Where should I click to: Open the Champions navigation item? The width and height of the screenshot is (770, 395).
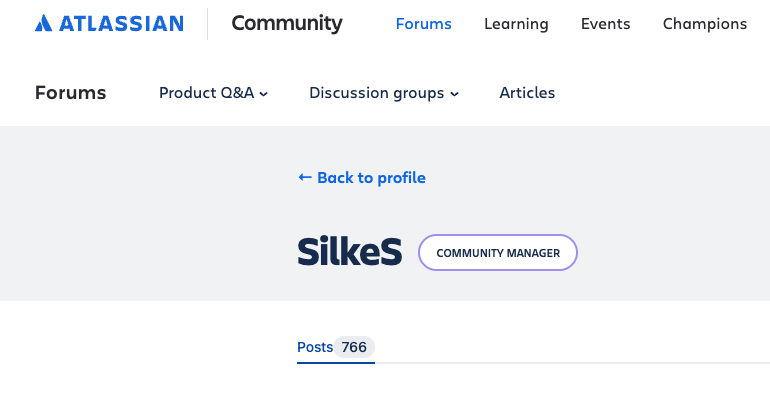tap(705, 24)
